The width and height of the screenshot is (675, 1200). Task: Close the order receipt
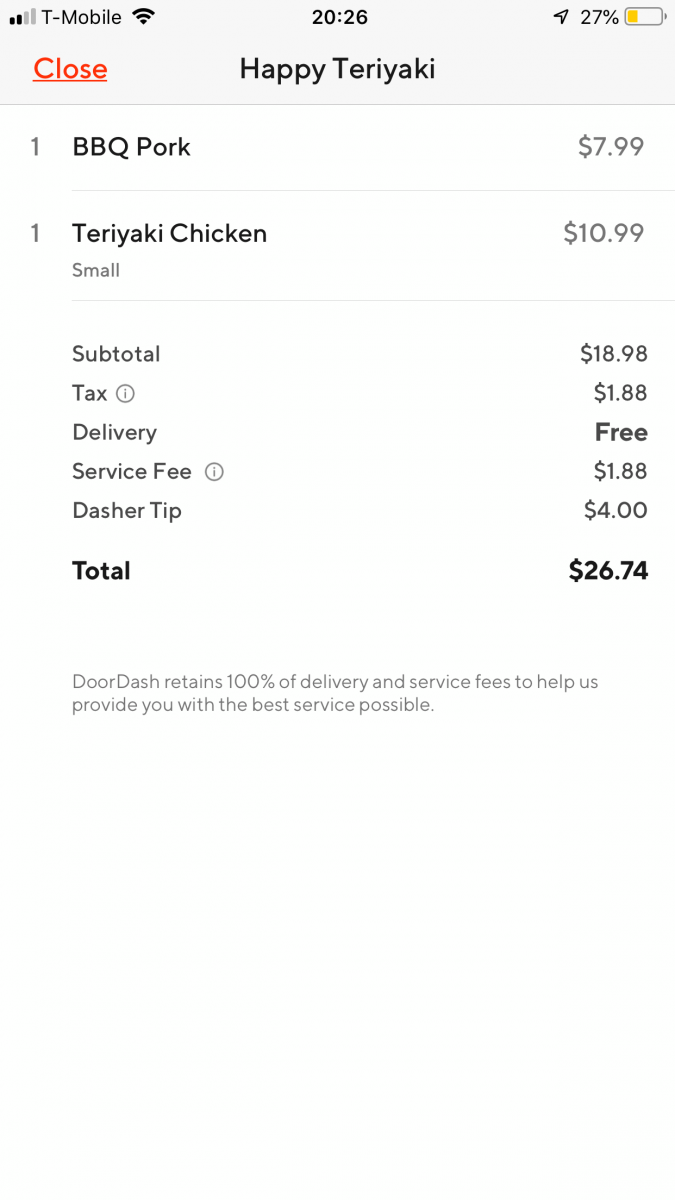click(70, 69)
